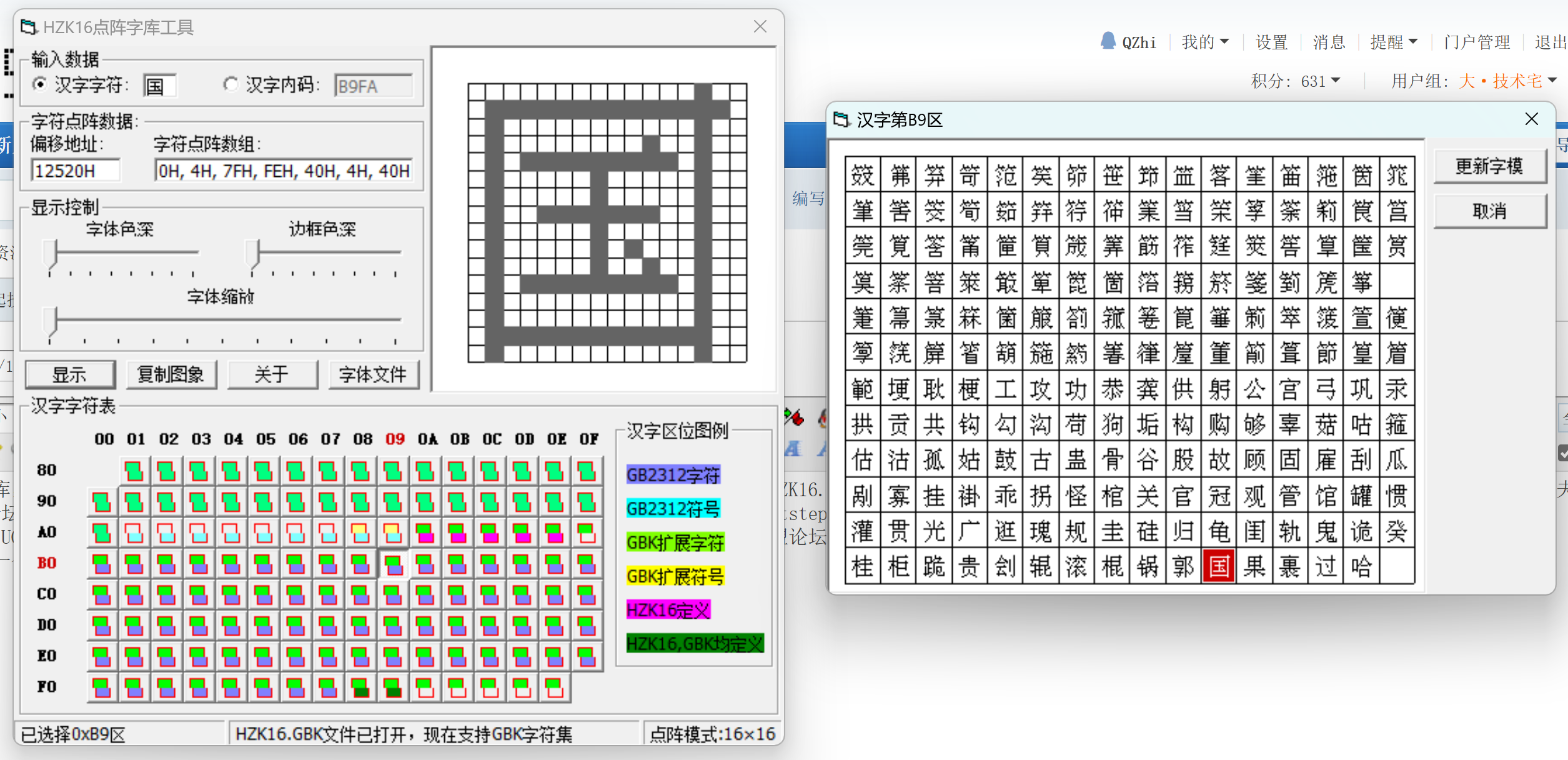
Task: Select zone icon at row B0 column 09
Action: 393,564
